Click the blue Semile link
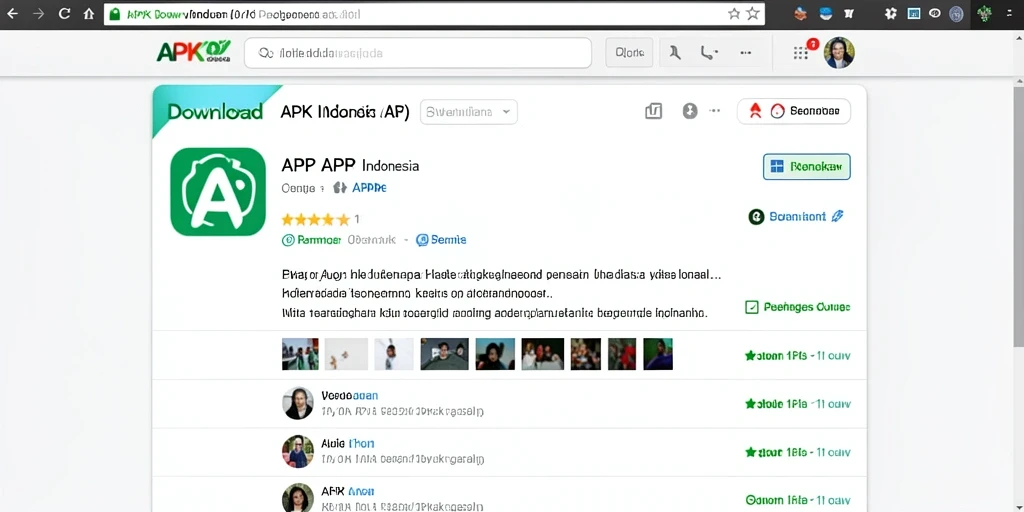Screen dimensions: 1024x512 click(x=449, y=240)
